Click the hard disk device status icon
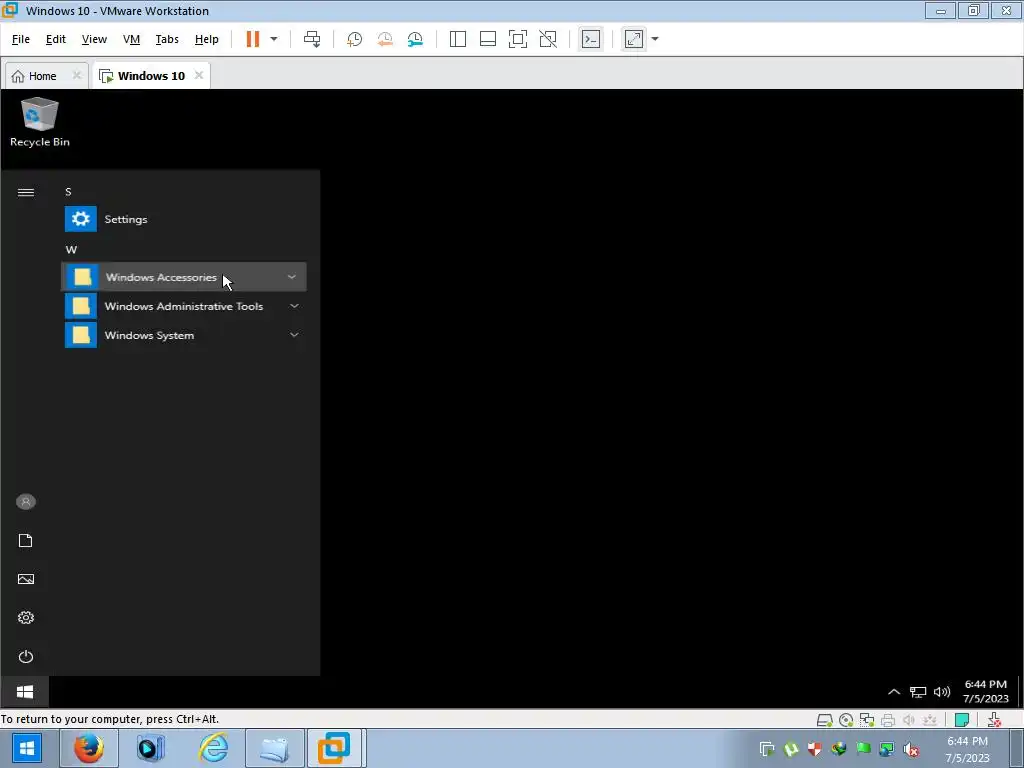This screenshot has width=1024, height=768. click(x=825, y=720)
